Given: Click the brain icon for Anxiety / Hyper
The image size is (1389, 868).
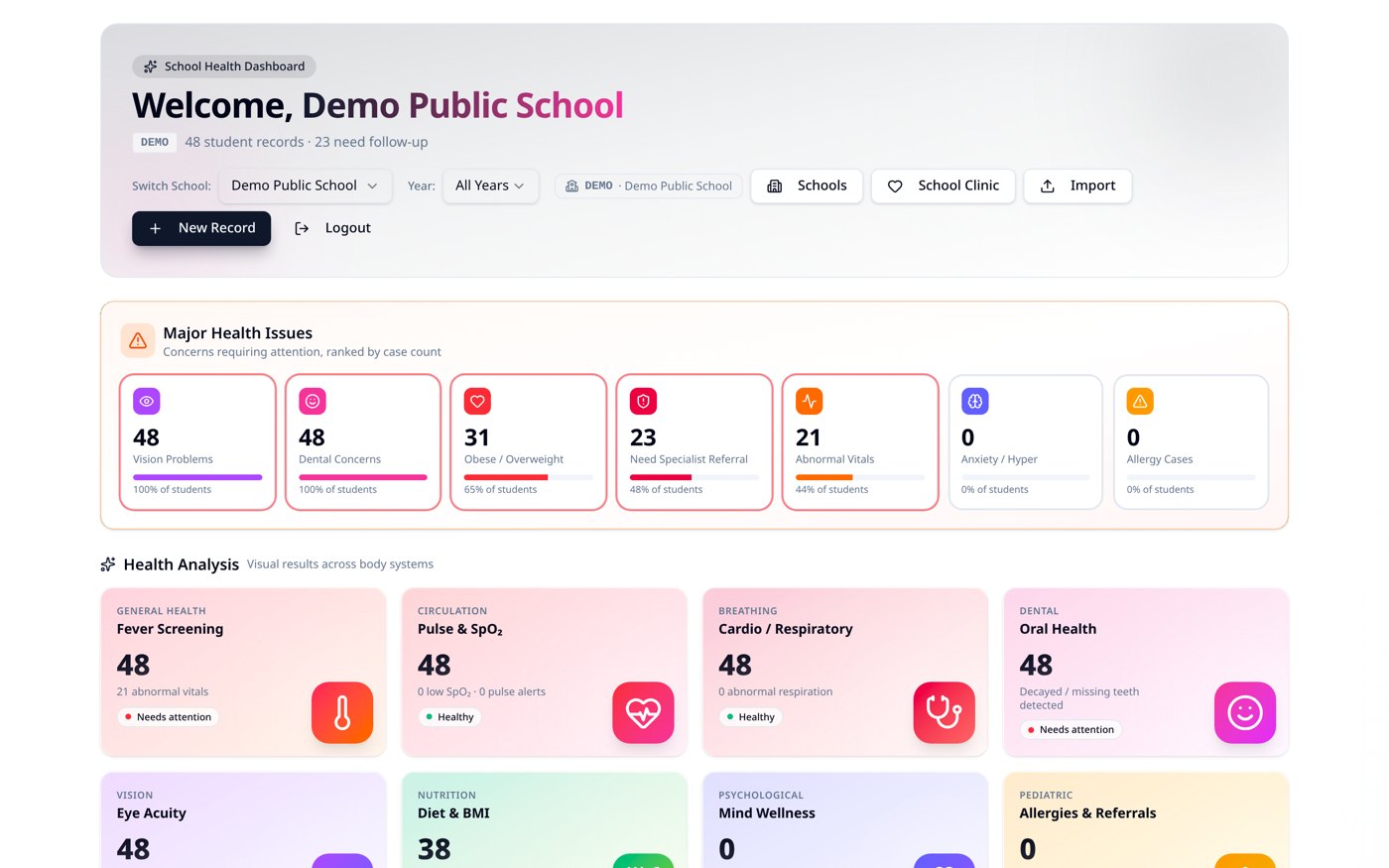Looking at the screenshot, I should [x=974, y=401].
